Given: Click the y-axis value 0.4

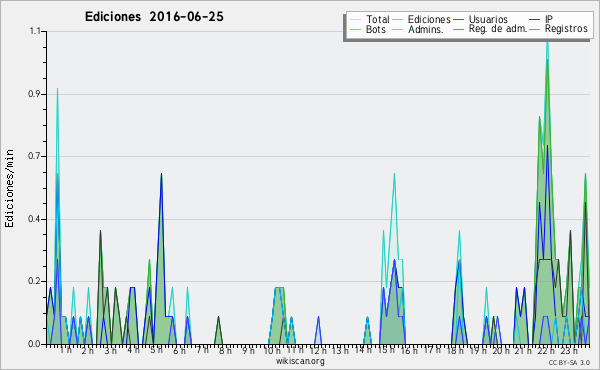Looking at the screenshot, I should coord(35,219).
